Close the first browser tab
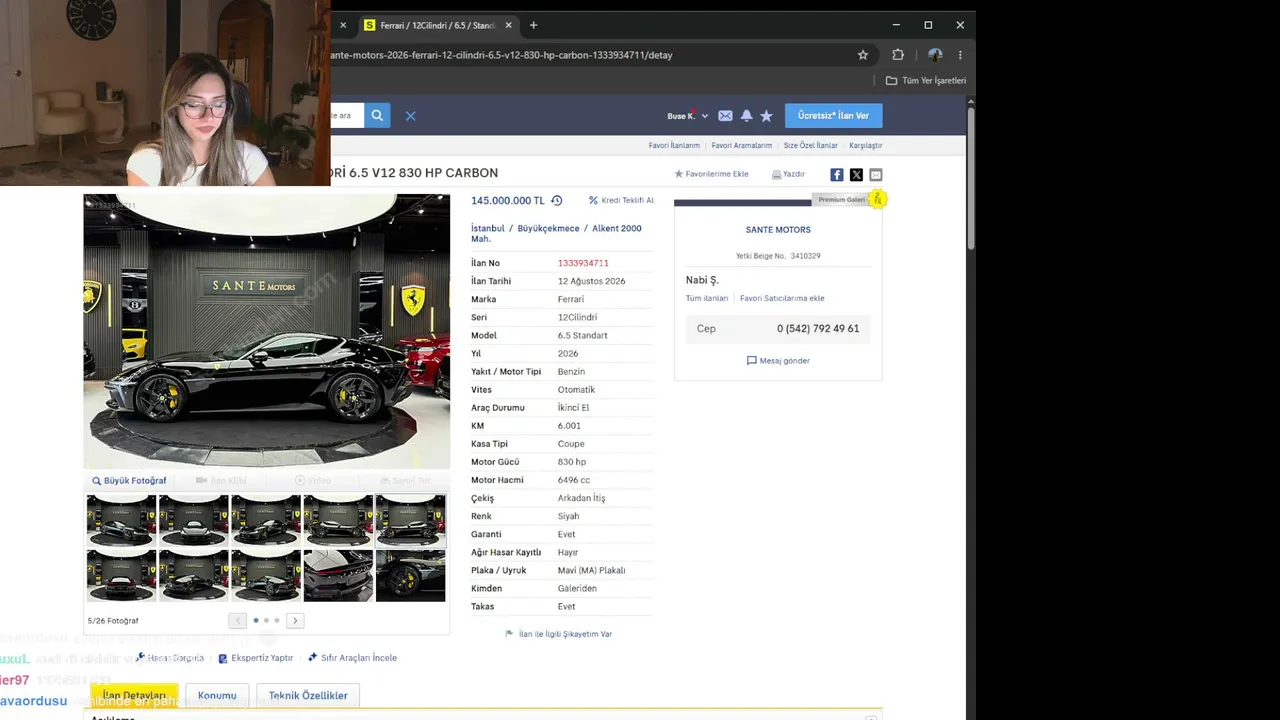 pyautogui.click(x=343, y=25)
